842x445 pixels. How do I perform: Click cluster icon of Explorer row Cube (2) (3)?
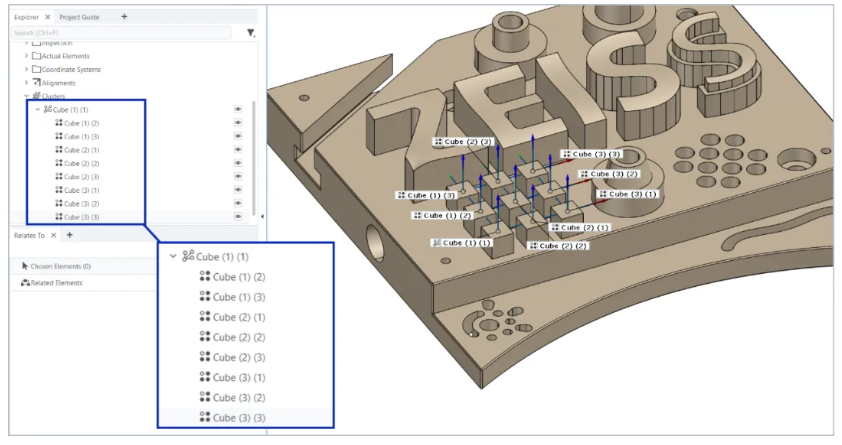click(x=59, y=177)
